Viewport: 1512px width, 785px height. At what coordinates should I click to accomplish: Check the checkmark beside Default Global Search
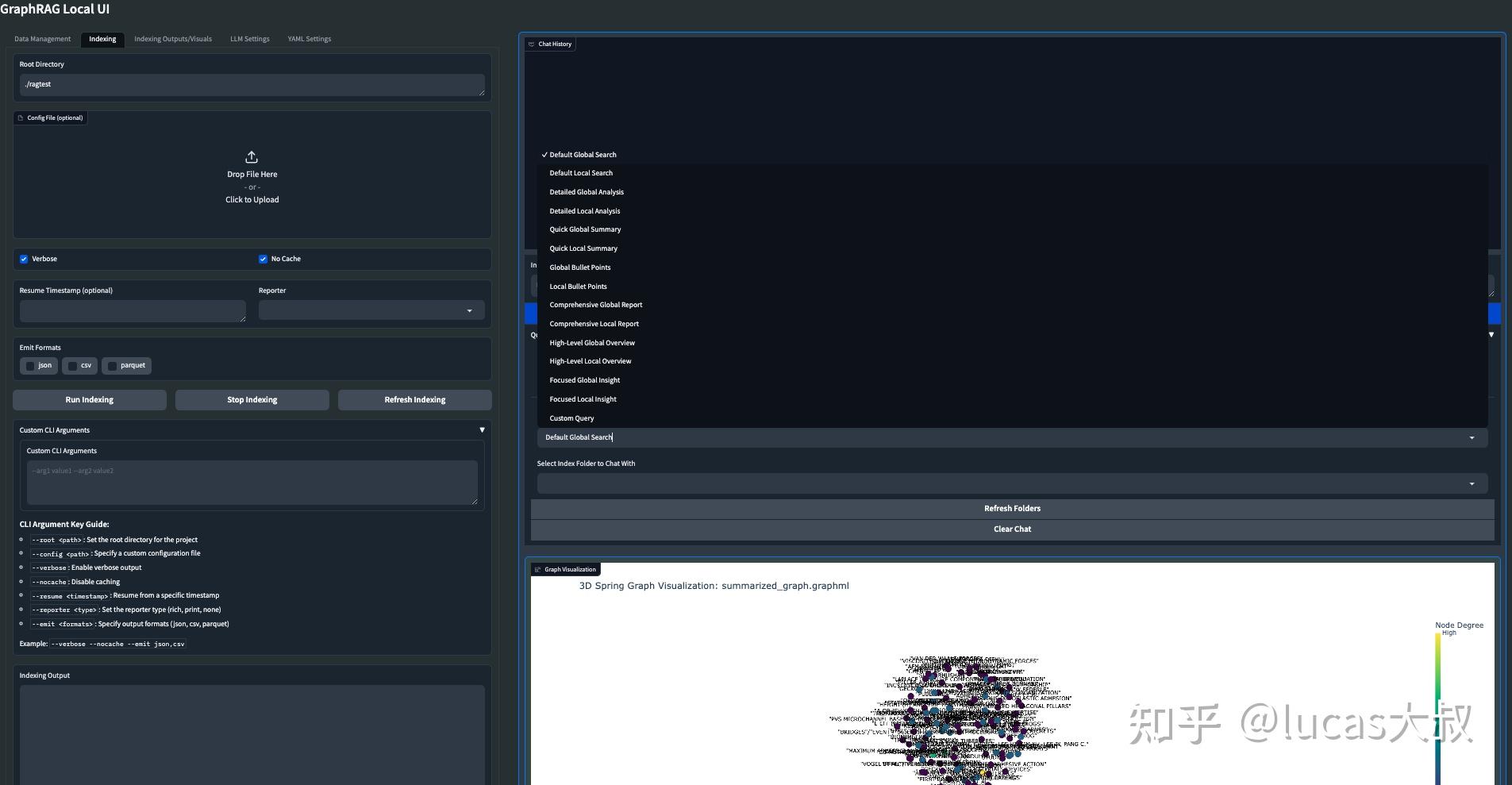pos(544,154)
